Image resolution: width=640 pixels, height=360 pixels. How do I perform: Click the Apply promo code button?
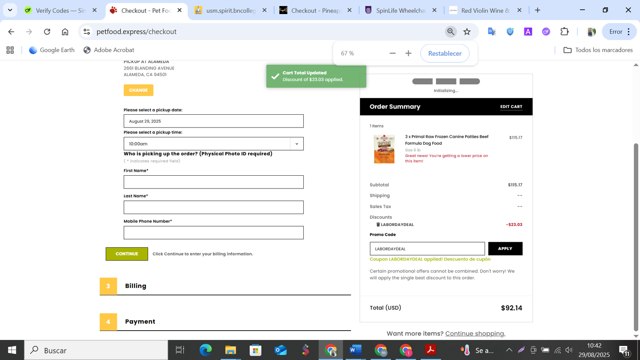[x=505, y=249]
